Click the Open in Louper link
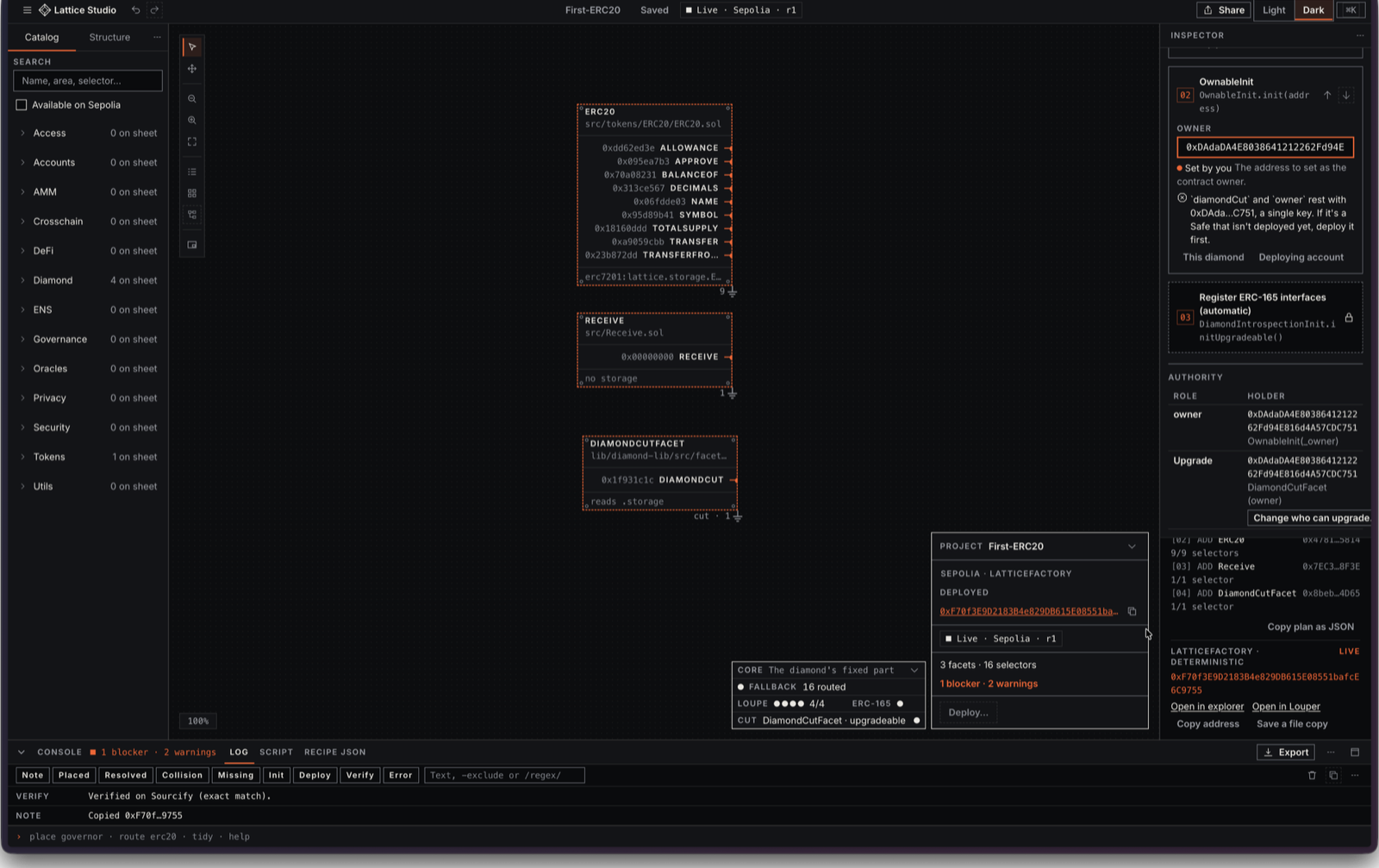 pos(1286,707)
